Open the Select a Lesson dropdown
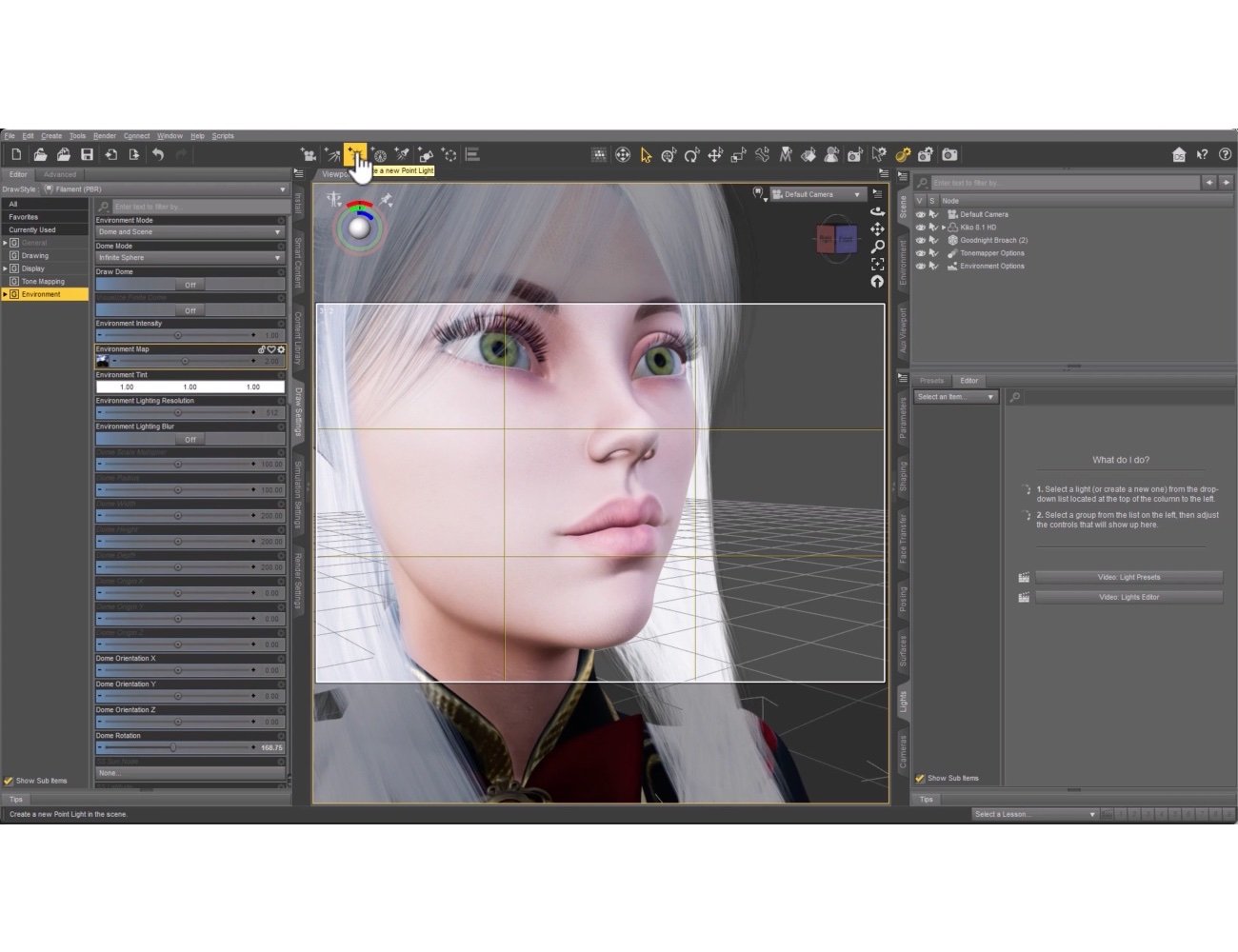Screen dimensions: 1238x952 (x=1034, y=814)
